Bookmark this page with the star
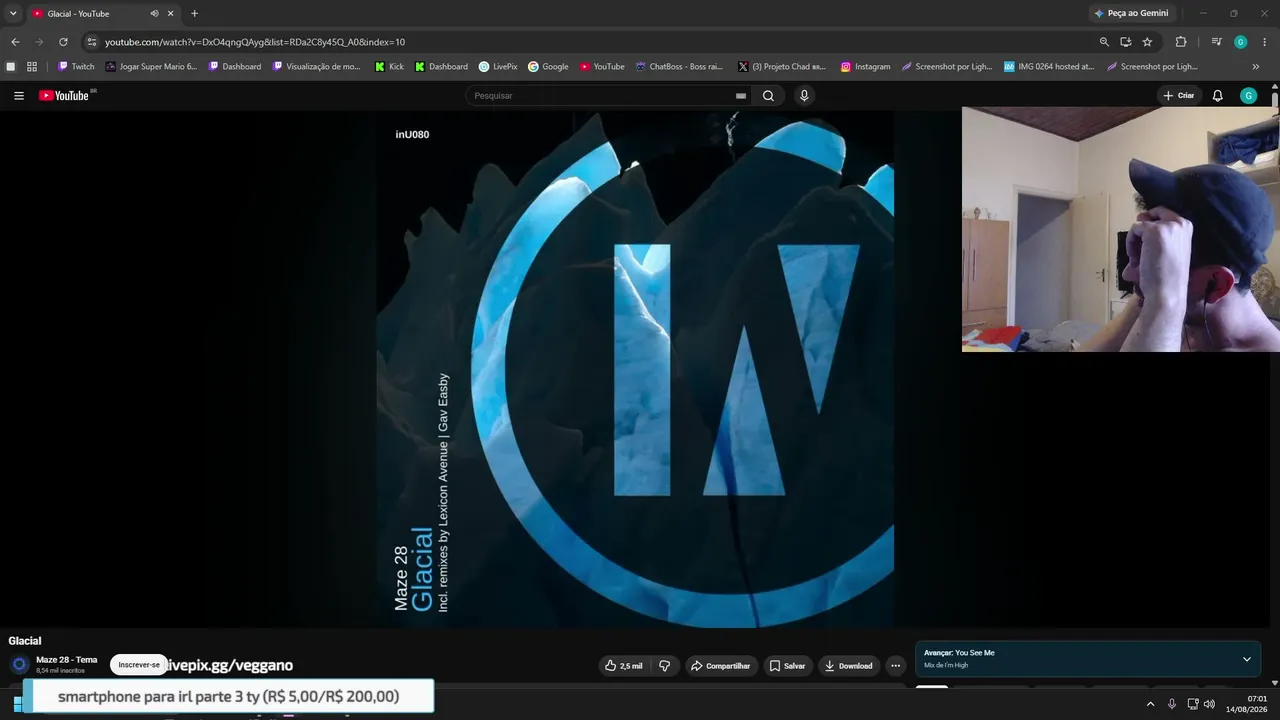 point(1147,42)
